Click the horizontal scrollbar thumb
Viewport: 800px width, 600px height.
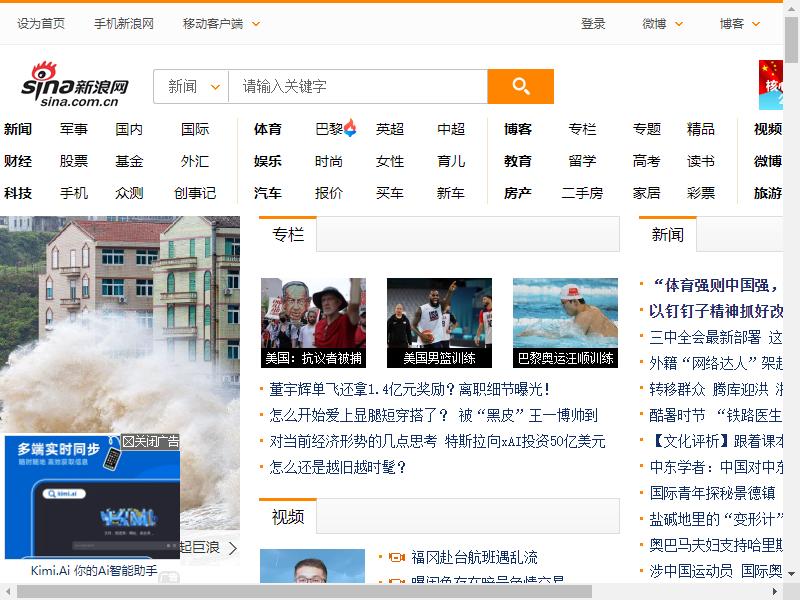(304, 592)
